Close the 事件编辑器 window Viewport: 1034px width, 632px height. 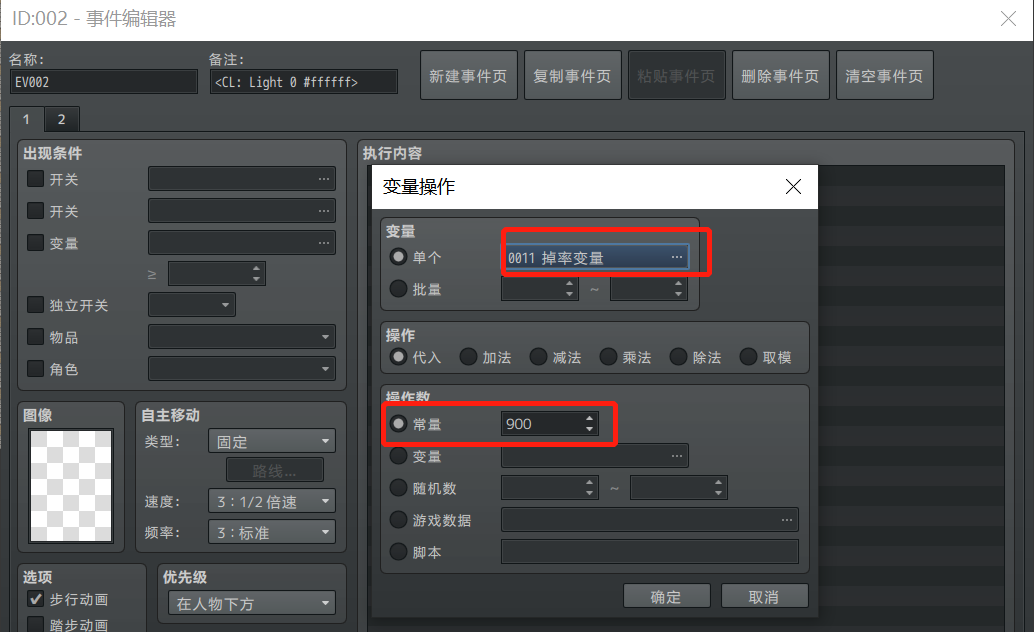tap(1008, 18)
